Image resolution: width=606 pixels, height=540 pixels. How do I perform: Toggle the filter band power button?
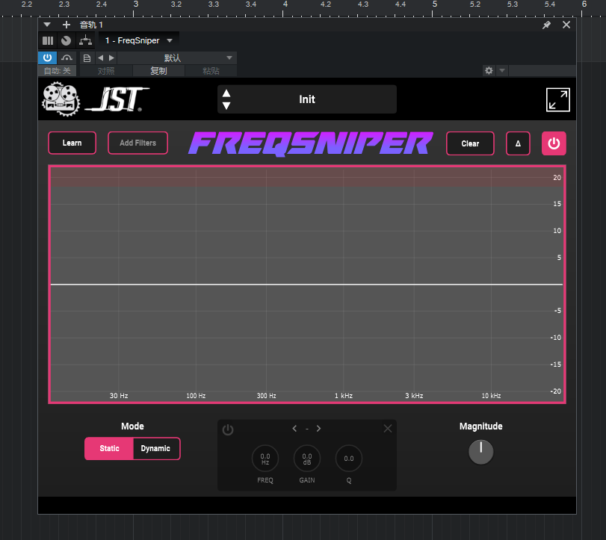(x=228, y=430)
